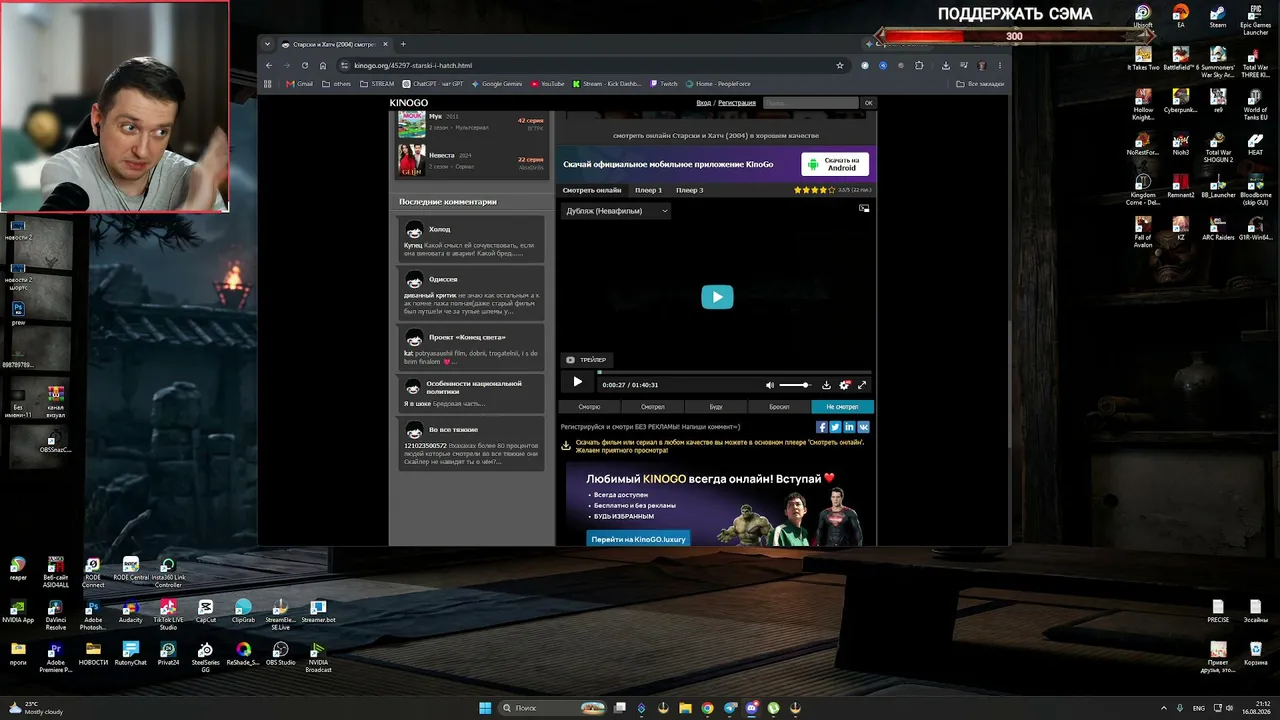Open the Вход login link
Viewport: 1280px width, 720px height.
(x=704, y=103)
